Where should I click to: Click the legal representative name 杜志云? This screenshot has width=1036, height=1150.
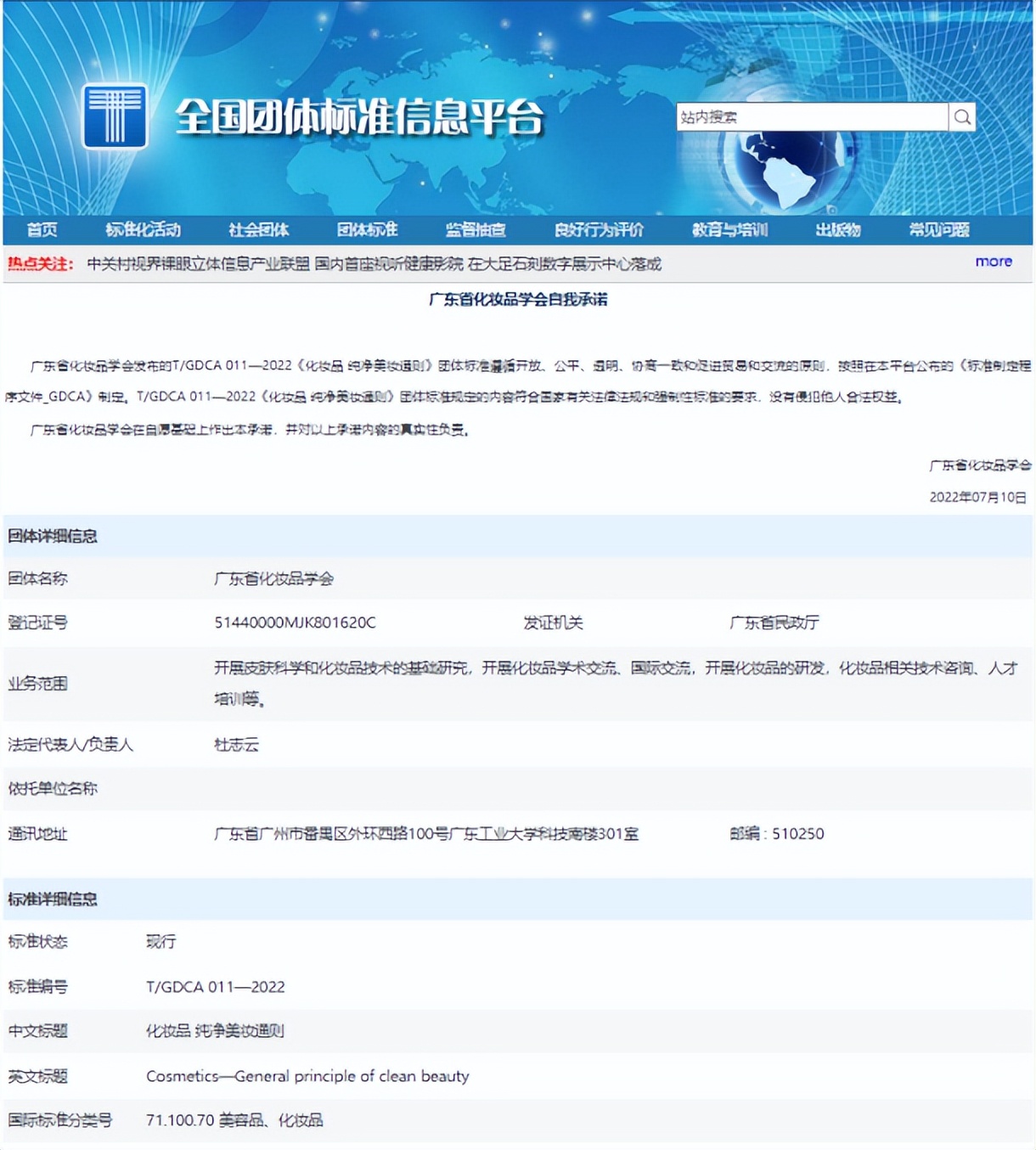click(x=236, y=745)
